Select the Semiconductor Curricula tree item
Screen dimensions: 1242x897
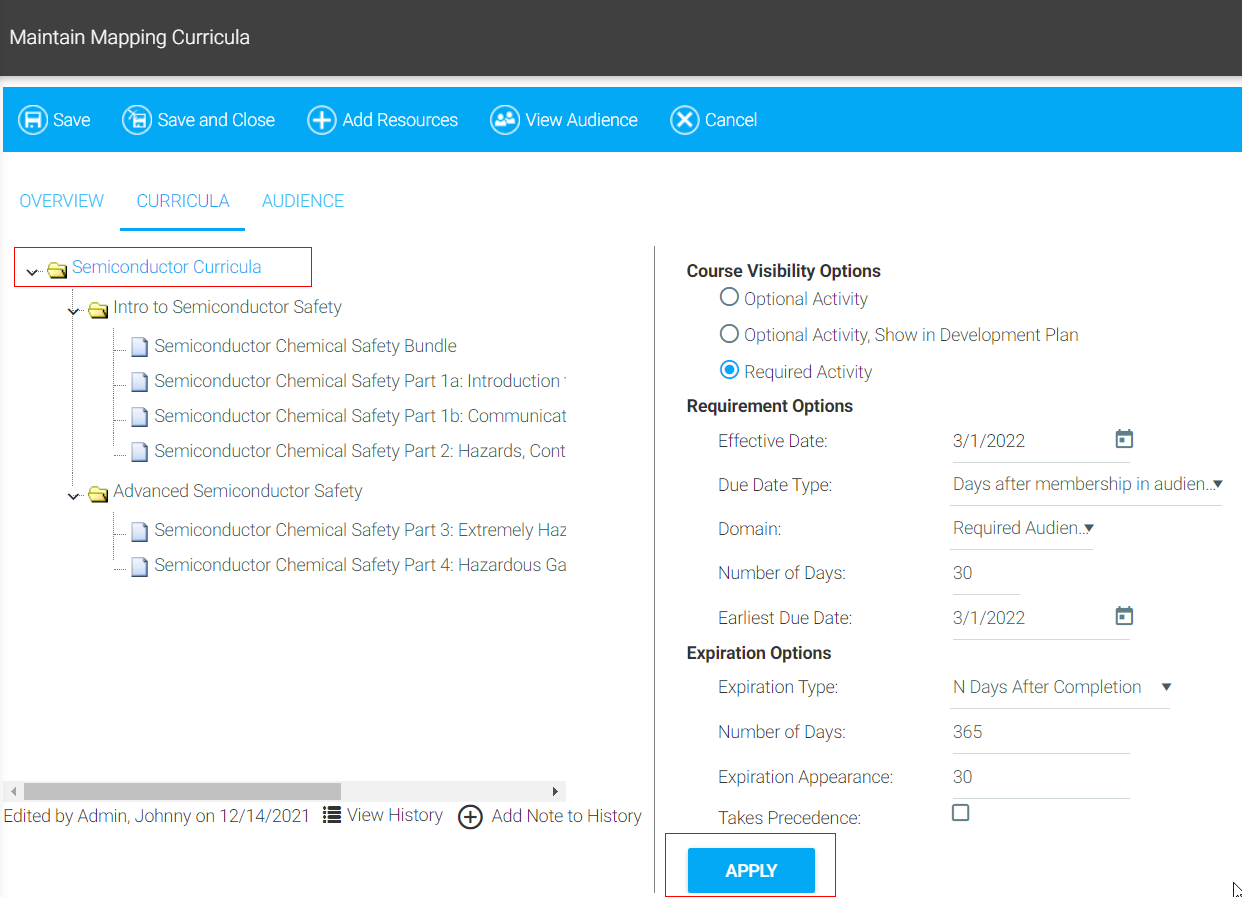point(167,267)
